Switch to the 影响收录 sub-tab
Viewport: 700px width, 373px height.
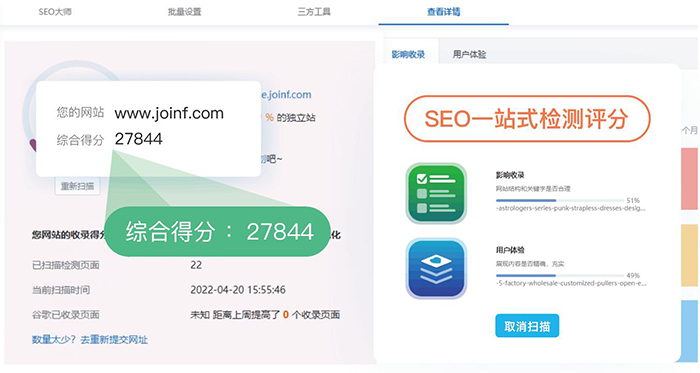(x=408, y=54)
